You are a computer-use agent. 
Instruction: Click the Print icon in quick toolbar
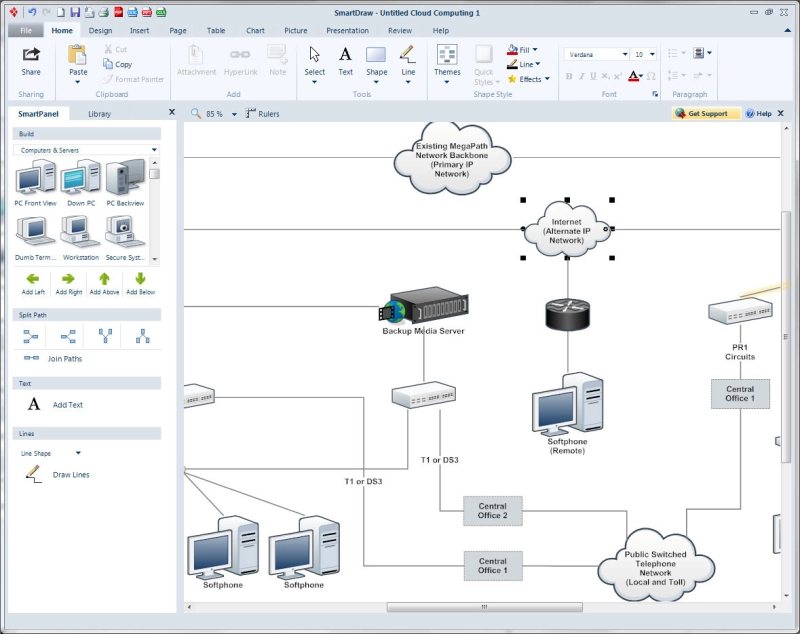[x=104, y=12]
